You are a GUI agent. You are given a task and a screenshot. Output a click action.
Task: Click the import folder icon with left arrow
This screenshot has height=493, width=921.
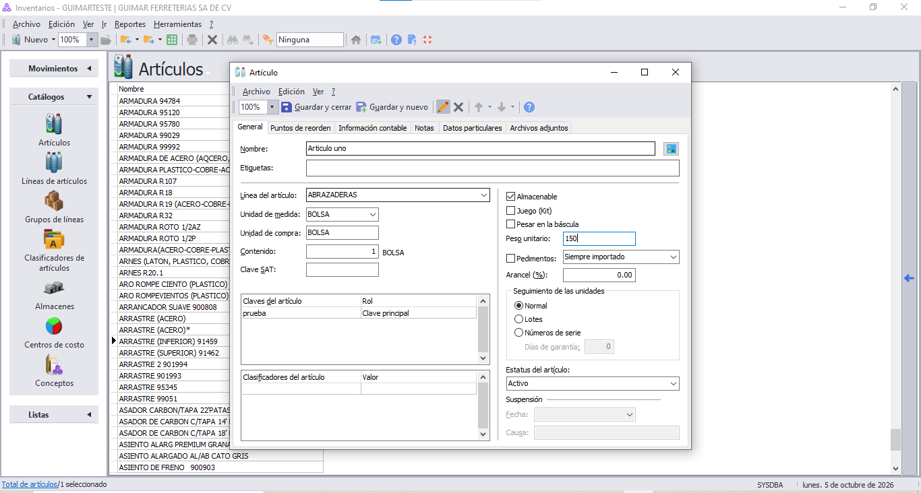click(x=126, y=40)
